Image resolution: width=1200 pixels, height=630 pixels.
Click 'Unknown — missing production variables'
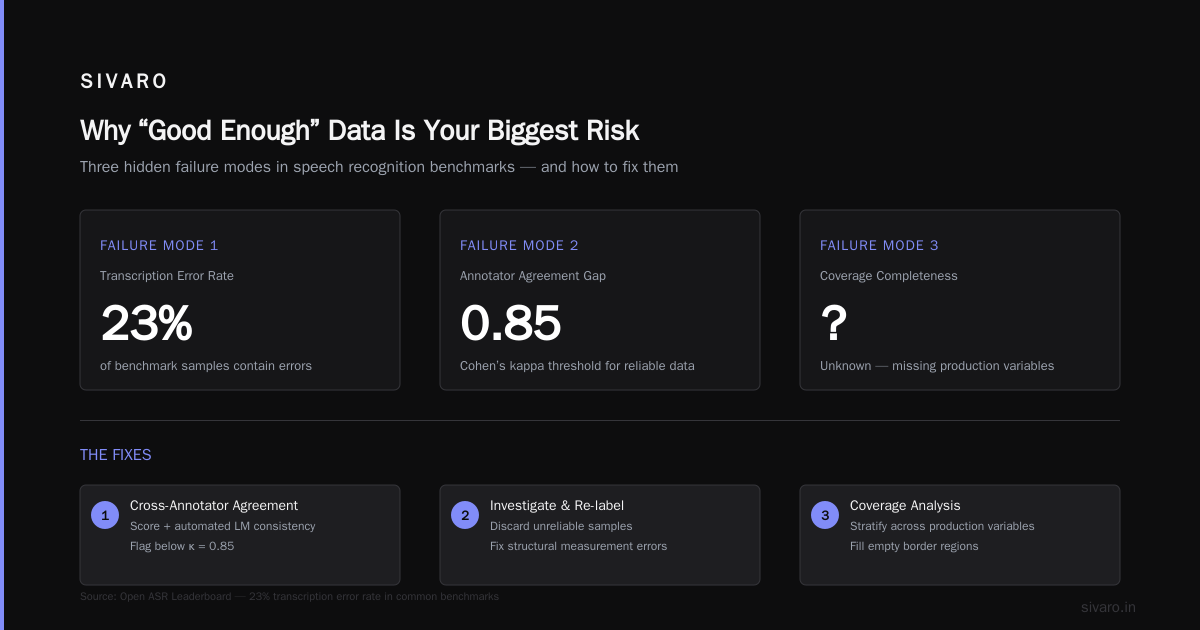[x=937, y=366]
